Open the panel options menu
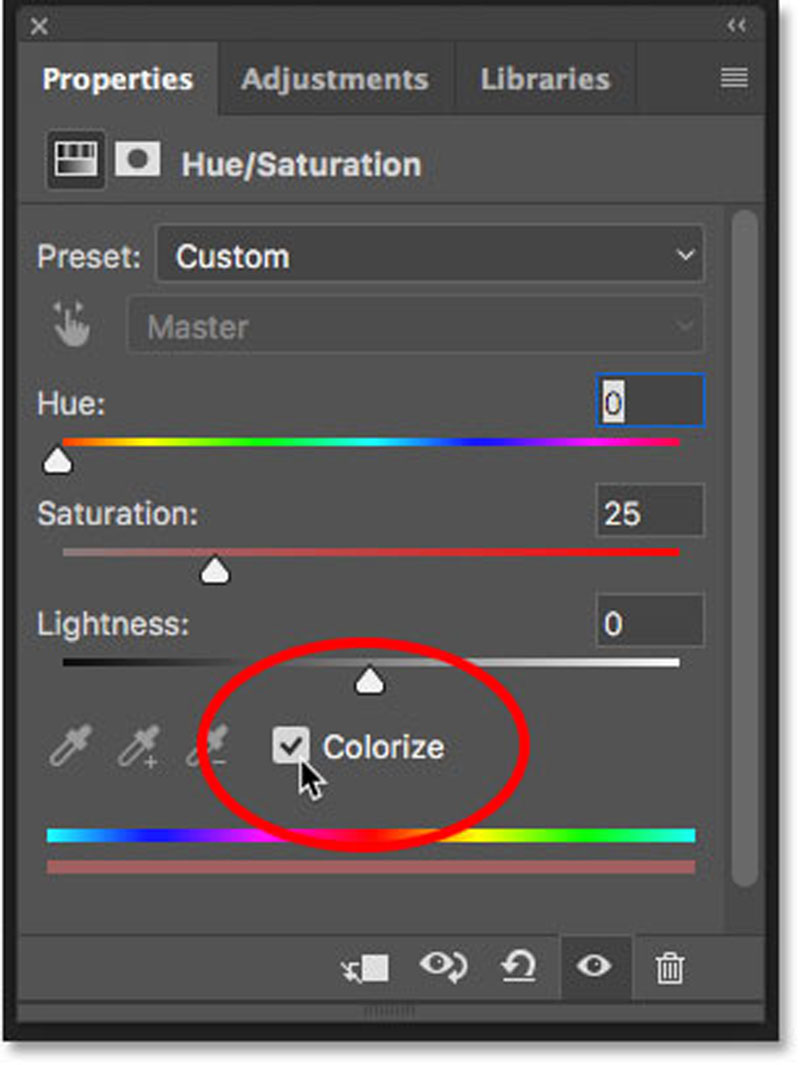Viewport: 800px width, 1065px height. click(735, 78)
